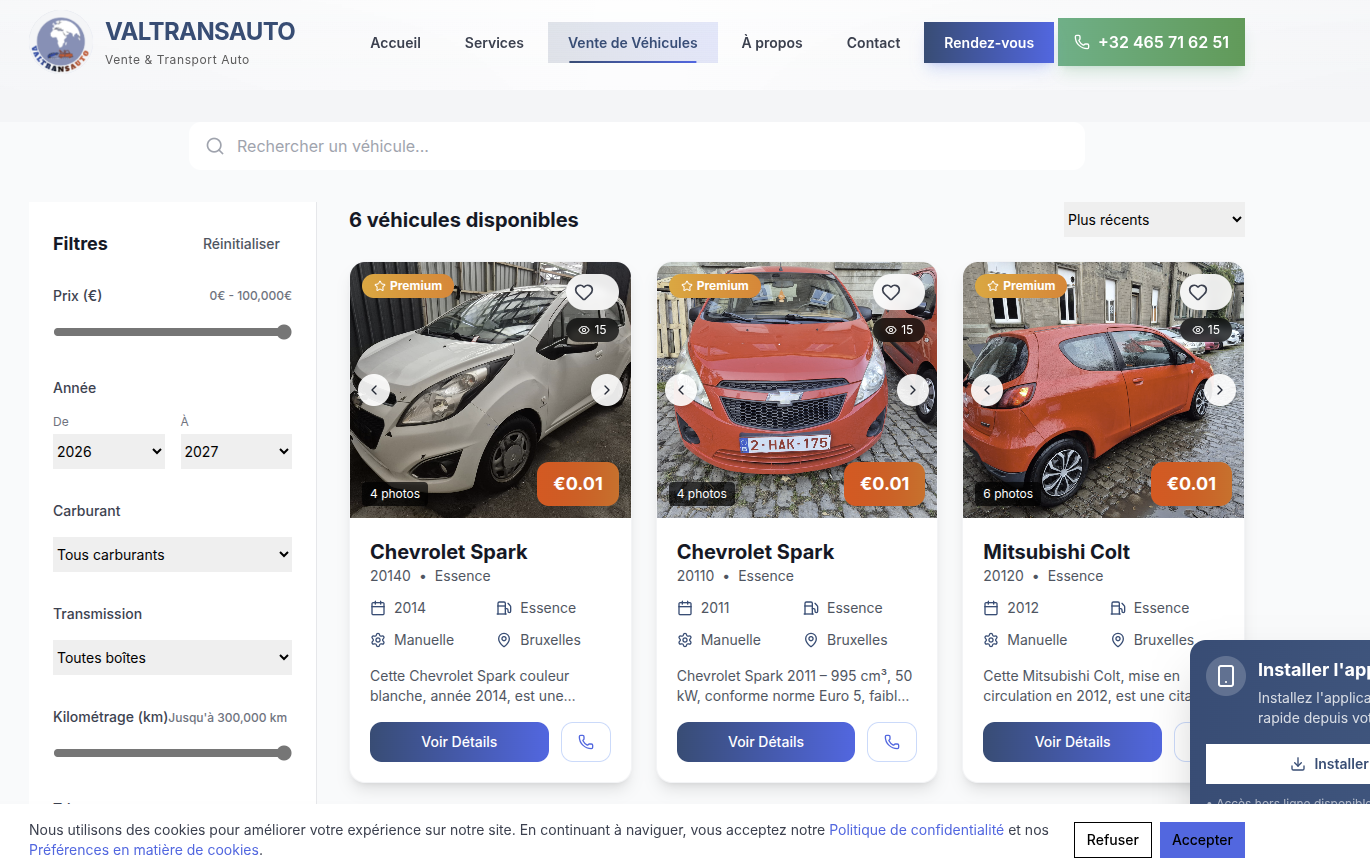Click €0.01 price tag on Mitsubishi Colt
This screenshot has height=864, width=1370.
click(1192, 484)
